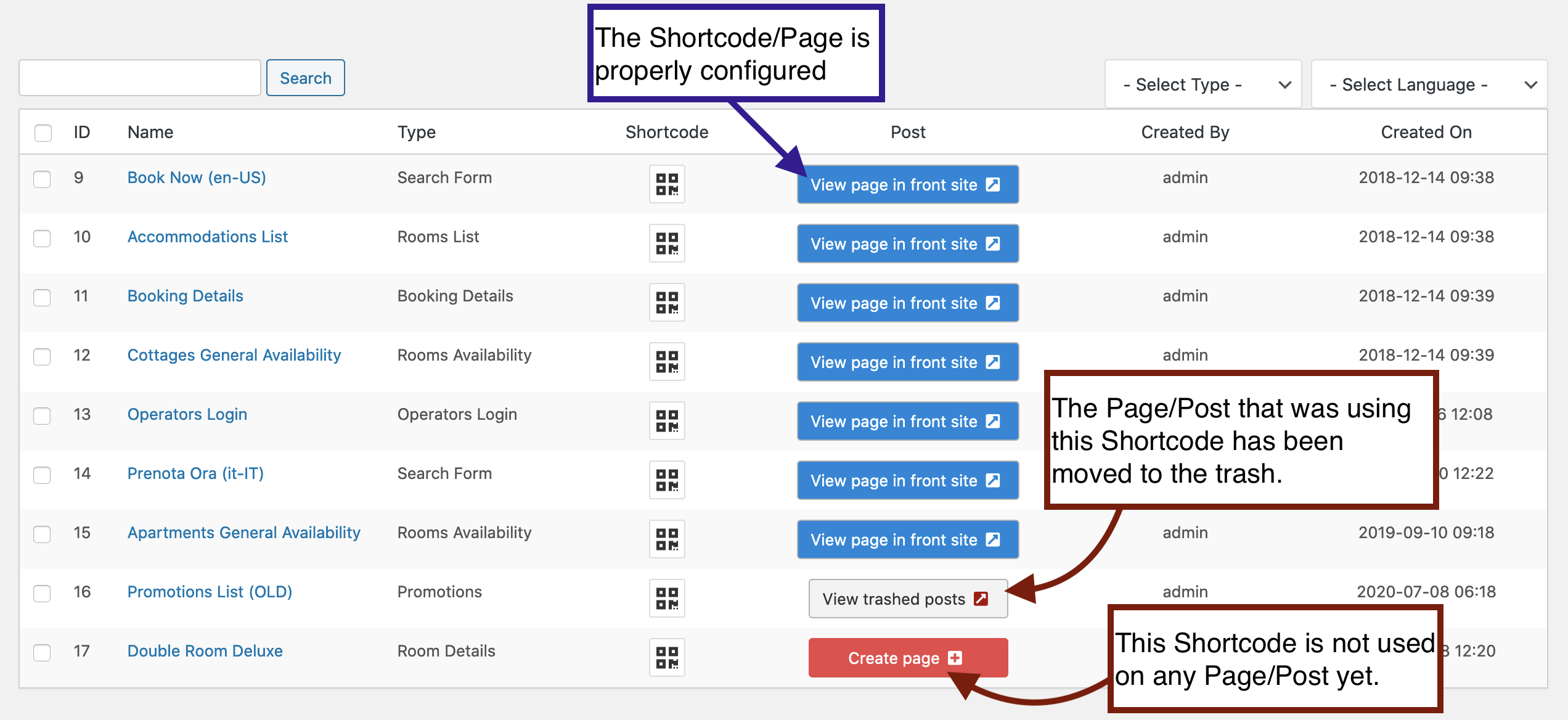Check the box for row ID 9
The image size is (1568, 720).
click(42, 179)
